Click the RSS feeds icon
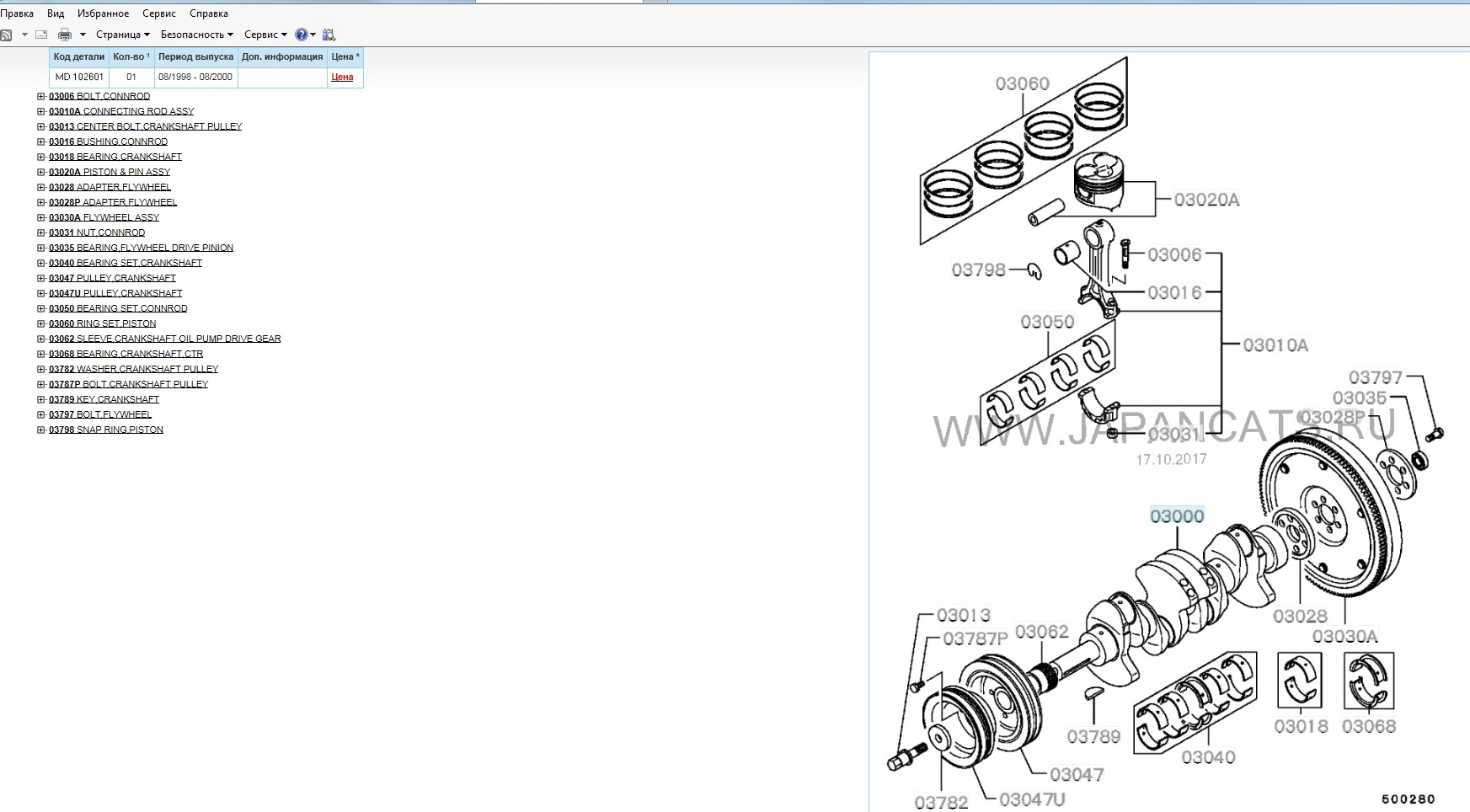 click(6, 35)
